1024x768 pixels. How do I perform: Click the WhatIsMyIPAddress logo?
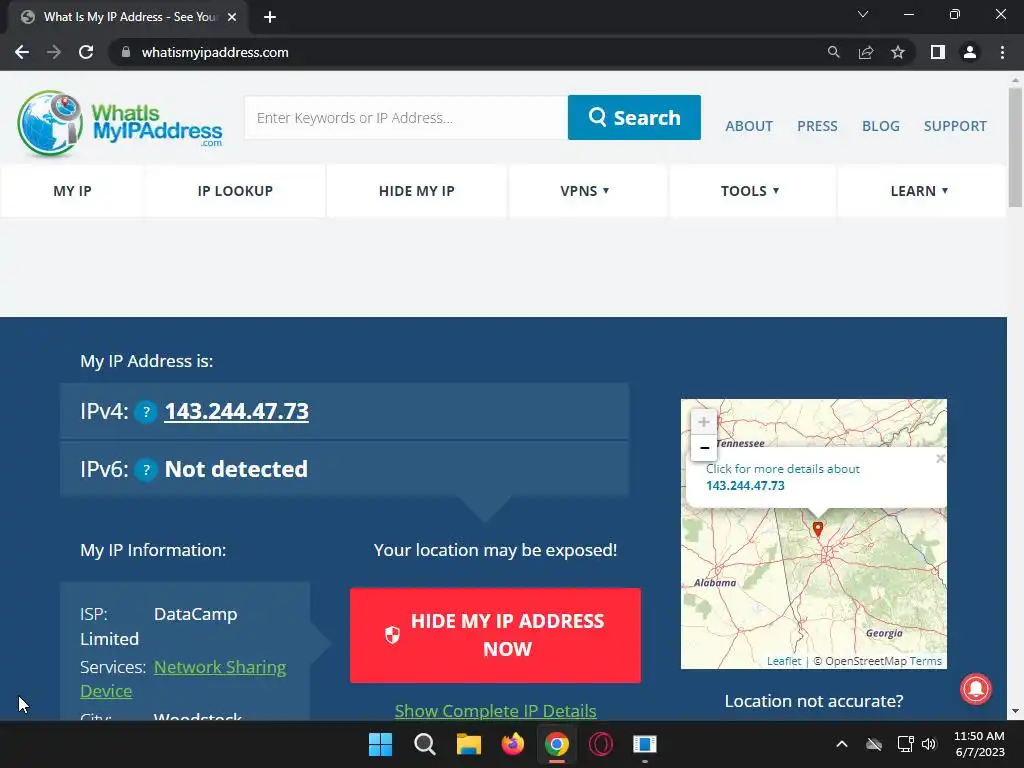pyautogui.click(x=120, y=123)
